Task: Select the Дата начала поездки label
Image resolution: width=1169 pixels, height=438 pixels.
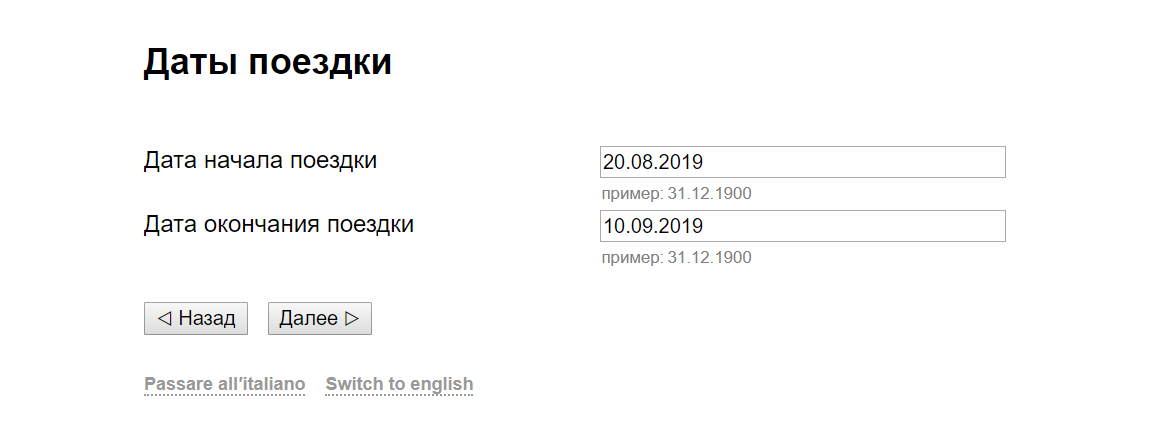Action: (260, 160)
